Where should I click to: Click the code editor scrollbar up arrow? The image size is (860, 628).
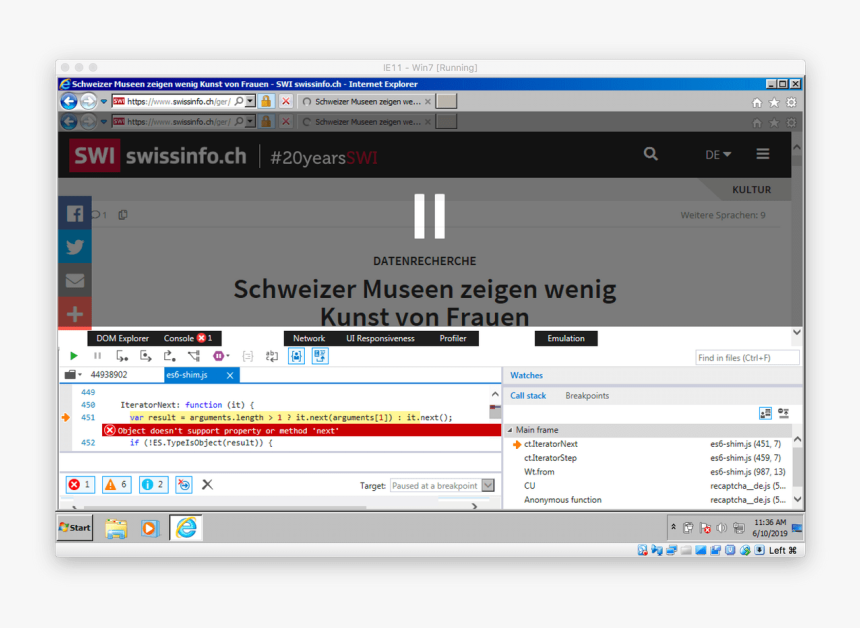(x=495, y=394)
